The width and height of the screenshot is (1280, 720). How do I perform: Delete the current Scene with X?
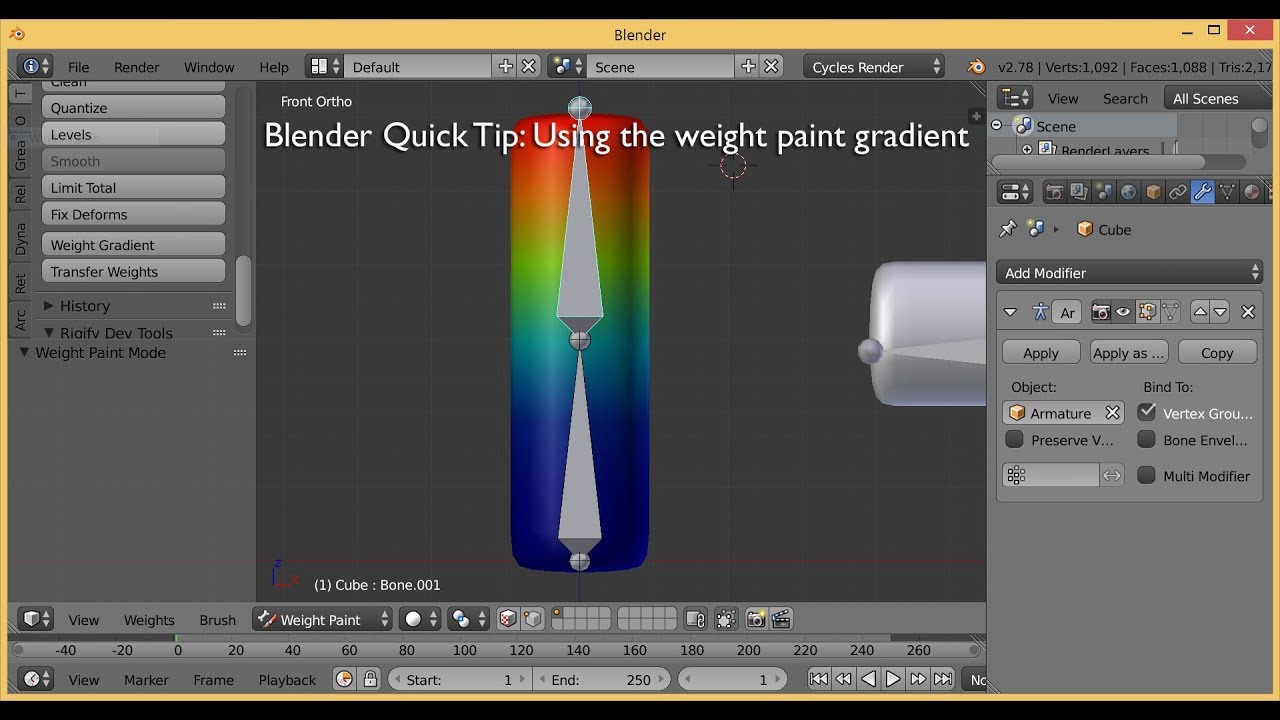771,67
